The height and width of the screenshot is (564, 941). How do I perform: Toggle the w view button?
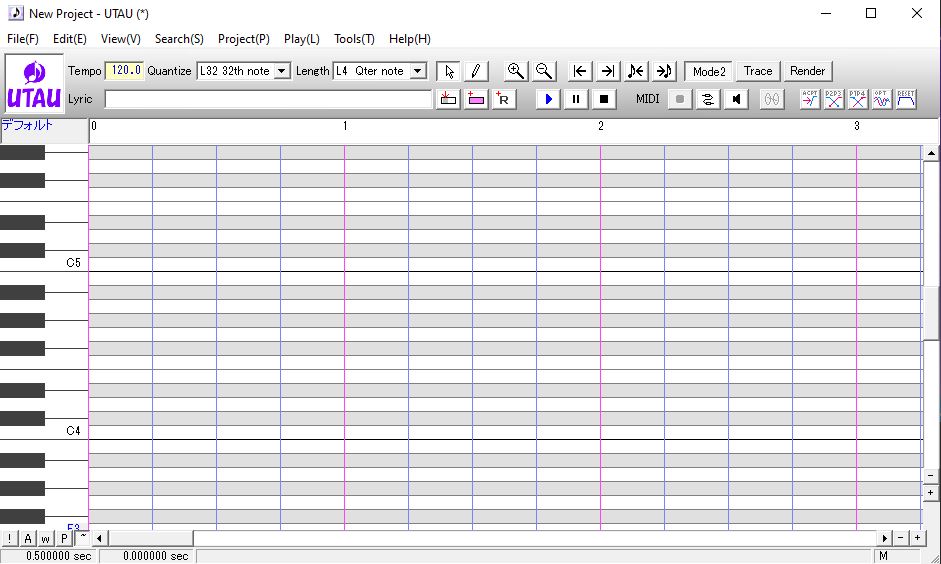(x=46, y=538)
